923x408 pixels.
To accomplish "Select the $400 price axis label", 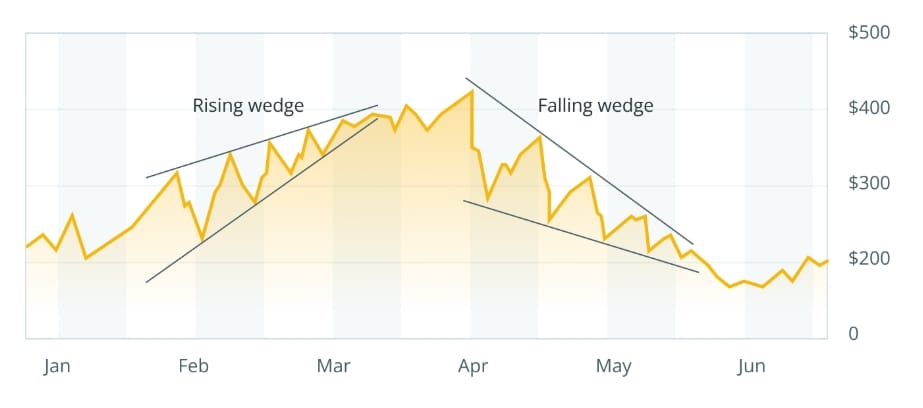I will [x=869, y=108].
